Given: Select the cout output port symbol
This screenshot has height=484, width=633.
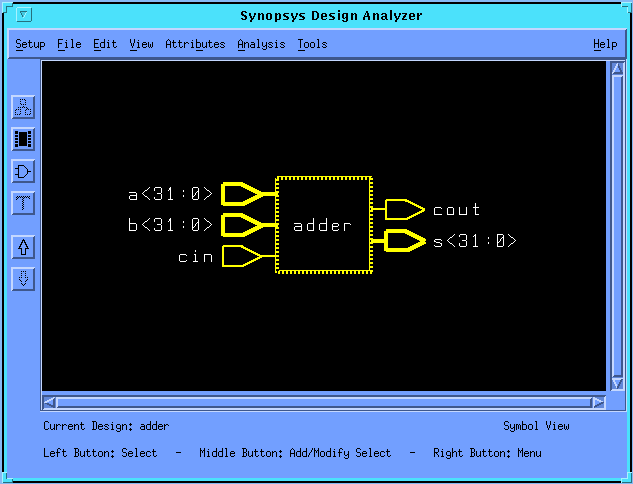Looking at the screenshot, I should pos(405,210).
